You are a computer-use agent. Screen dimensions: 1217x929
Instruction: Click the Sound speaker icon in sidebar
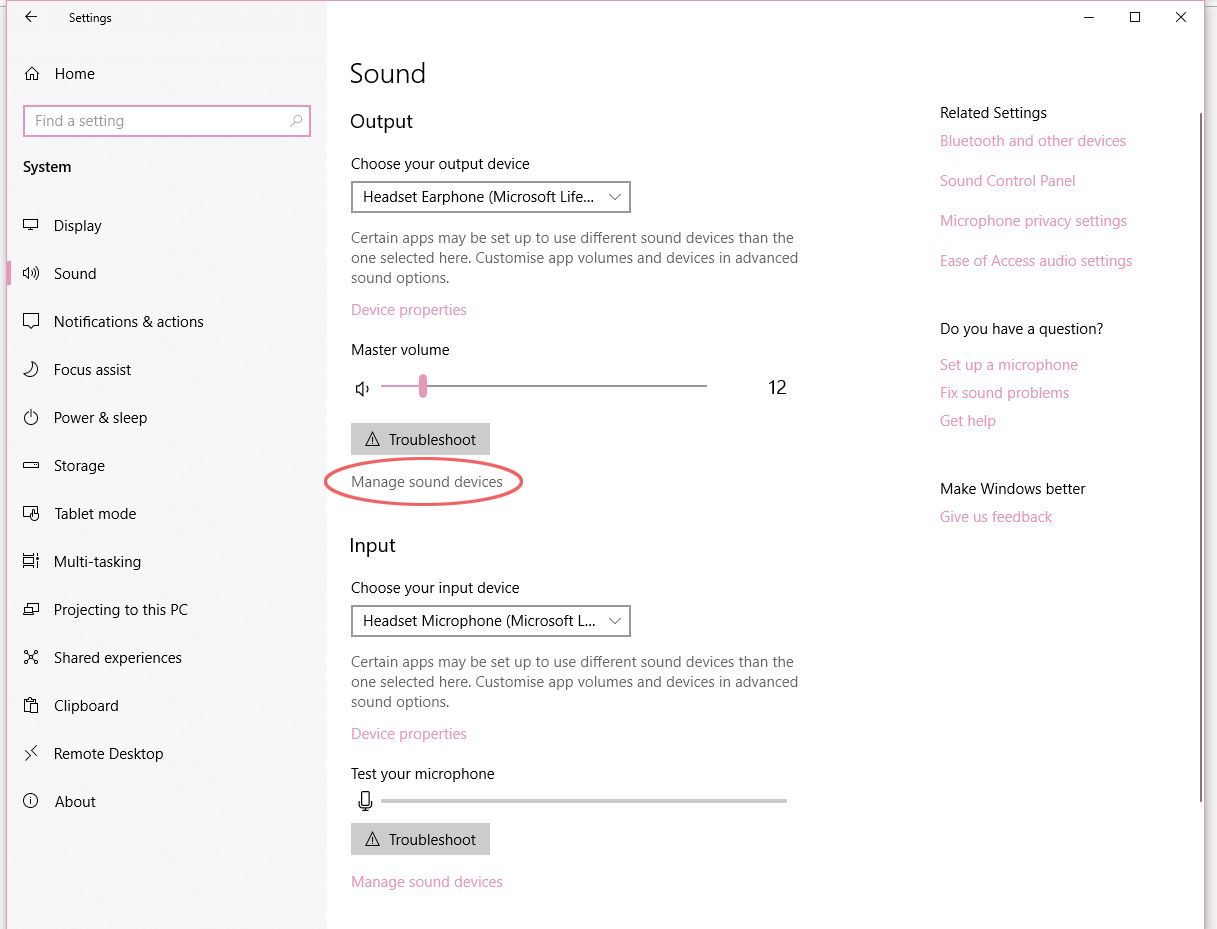pyautogui.click(x=32, y=274)
